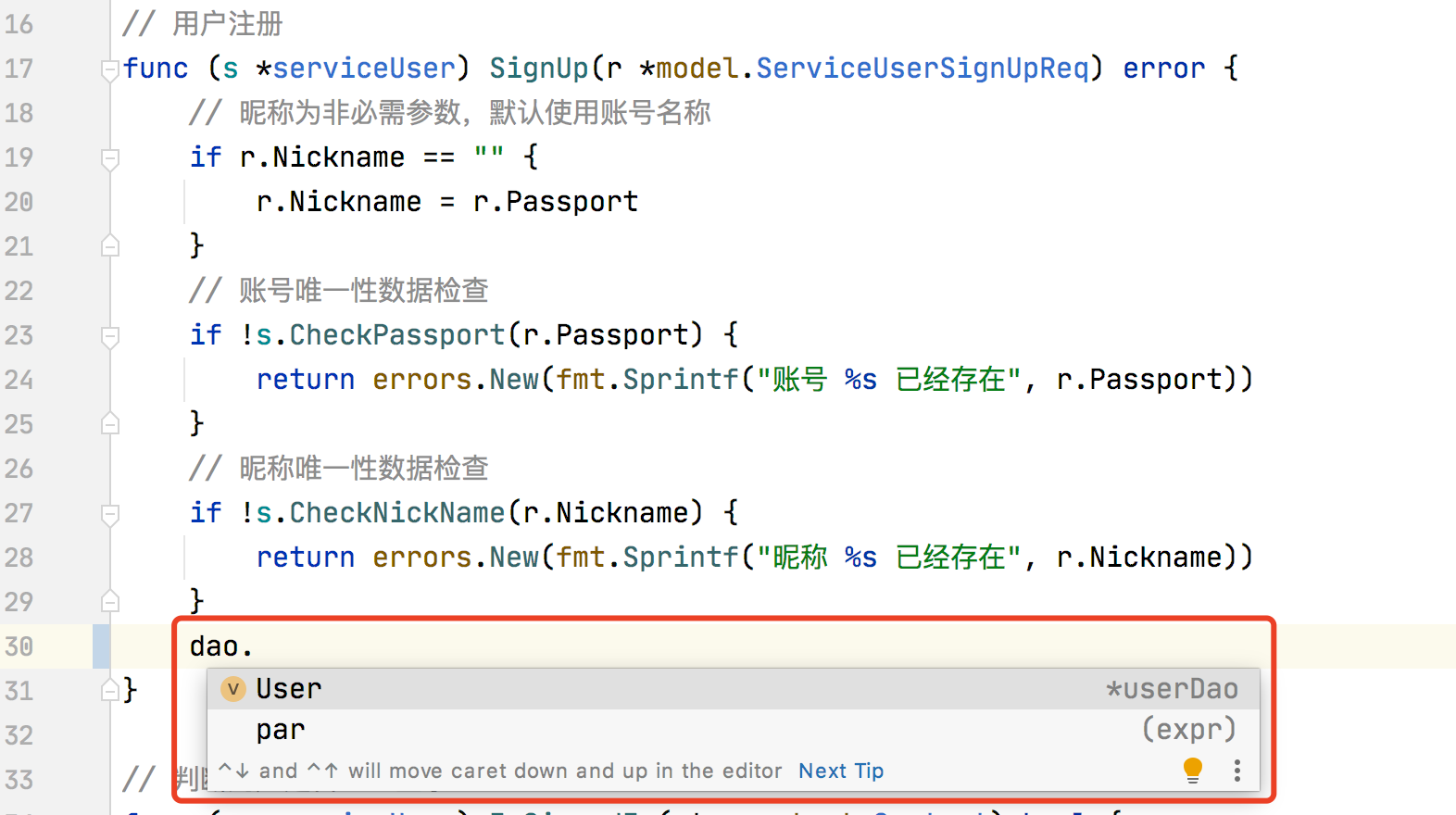1456x815 pixels.
Task: Click the lightbulb icon in the completion popup
Action: click(1193, 771)
